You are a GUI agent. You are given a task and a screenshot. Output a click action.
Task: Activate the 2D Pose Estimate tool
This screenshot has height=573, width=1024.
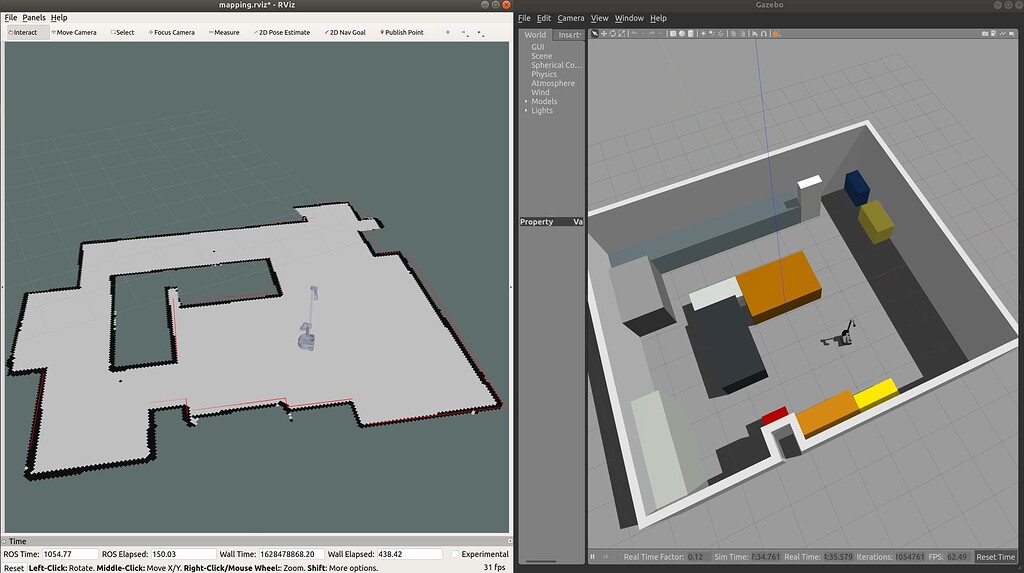point(280,32)
